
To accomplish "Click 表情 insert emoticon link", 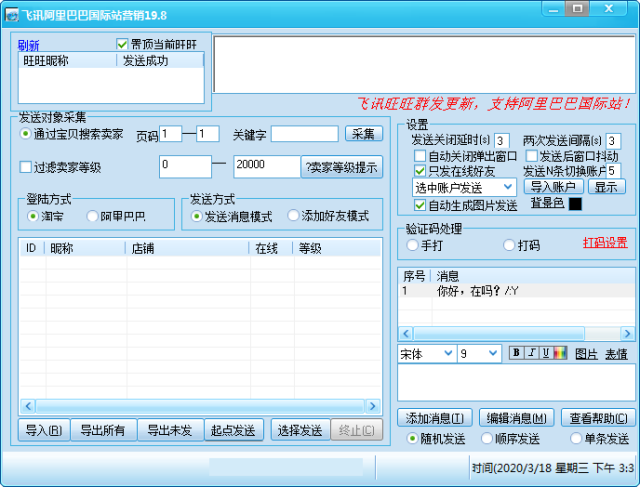I will tap(616, 354).
